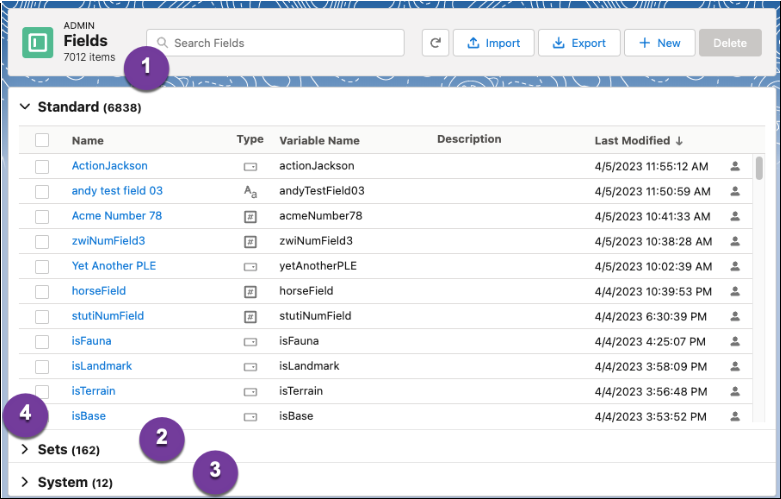Image resolution: width=781 pixels, height=499 pixels.
Task: Click the New field button
Action: tap(659, 43)
